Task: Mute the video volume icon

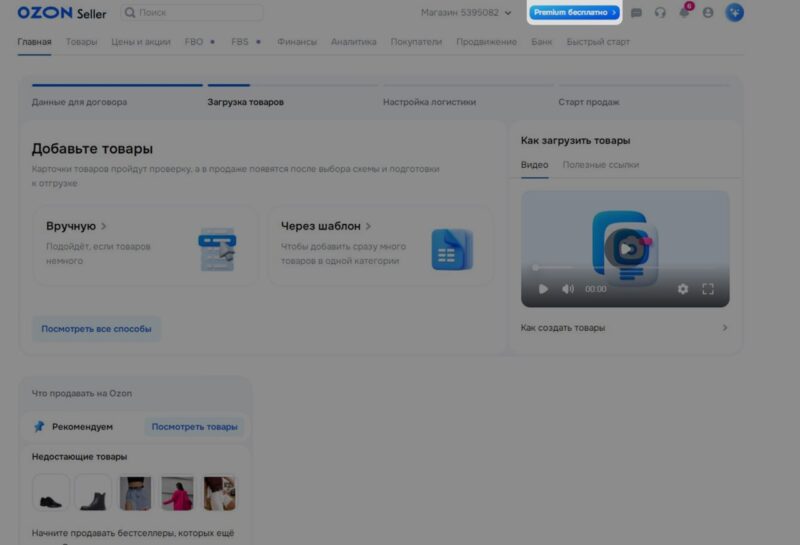Action: click(568, 289)
